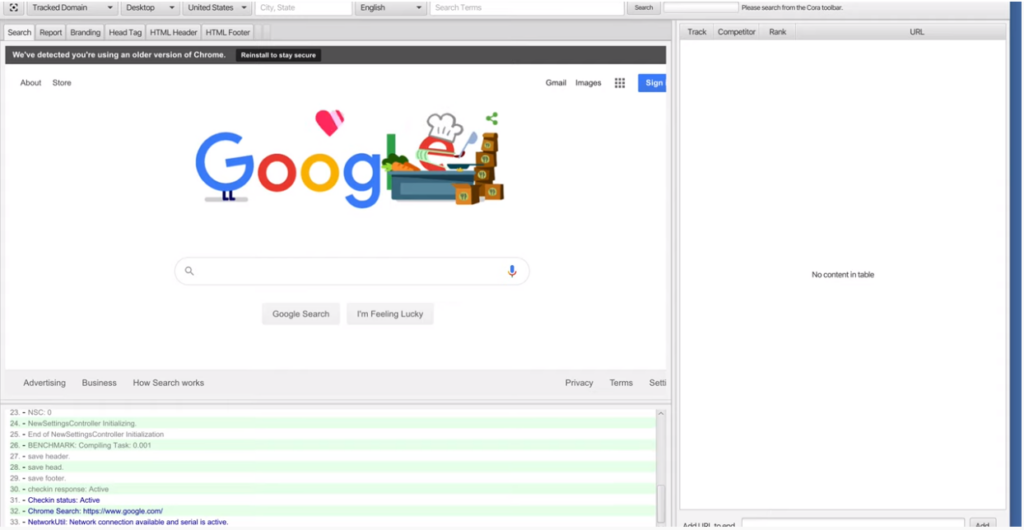Open the How Search works link
The width and height of the screenshot is (1024, 530).
(x=168, y=383)
